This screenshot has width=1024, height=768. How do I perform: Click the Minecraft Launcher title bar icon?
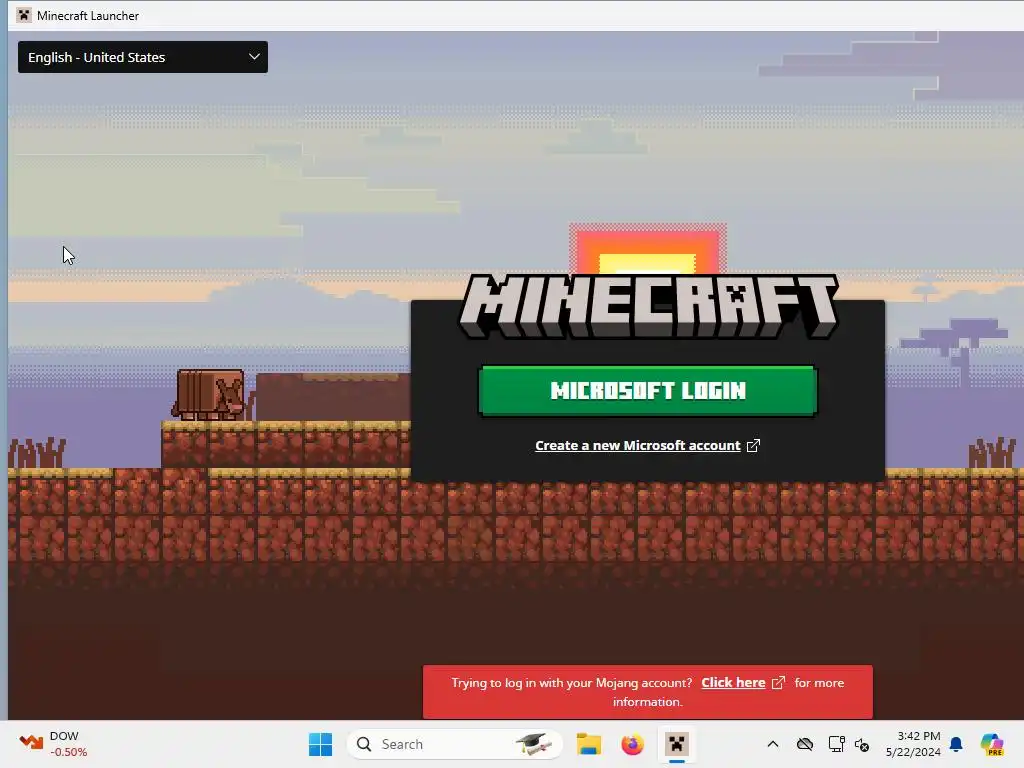pyautogui.click(x=24, y=15)
